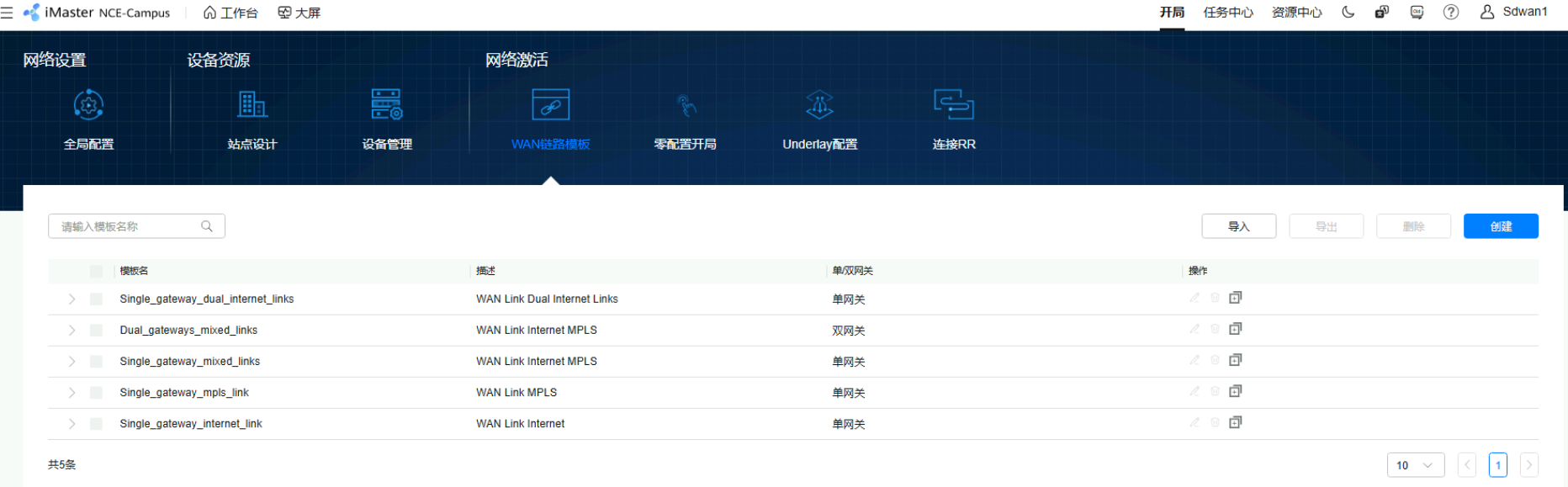Open 资源中心 in the top menu

point(1296,13)
